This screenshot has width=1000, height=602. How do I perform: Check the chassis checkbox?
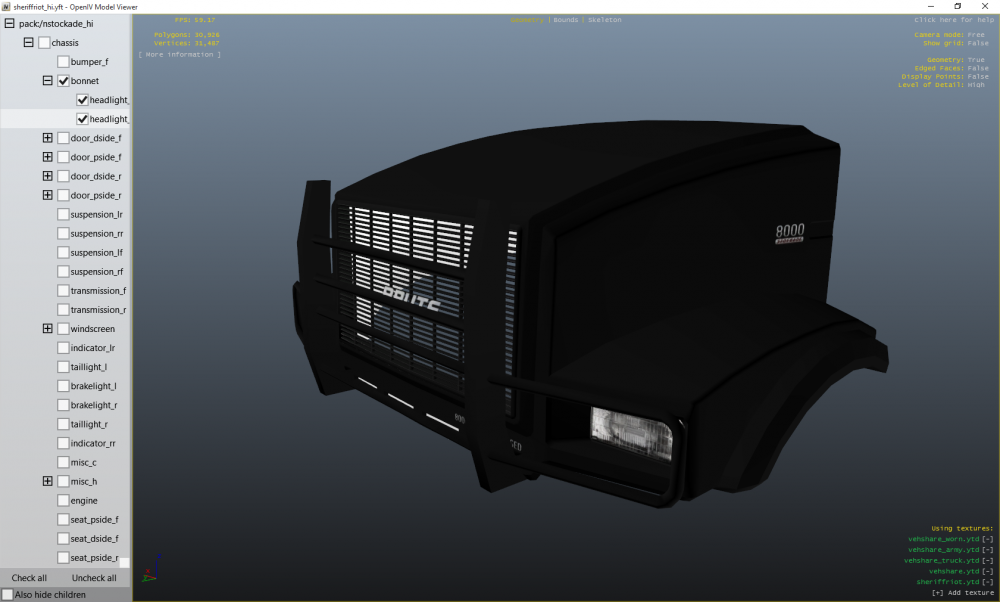(x=44, y=43)
